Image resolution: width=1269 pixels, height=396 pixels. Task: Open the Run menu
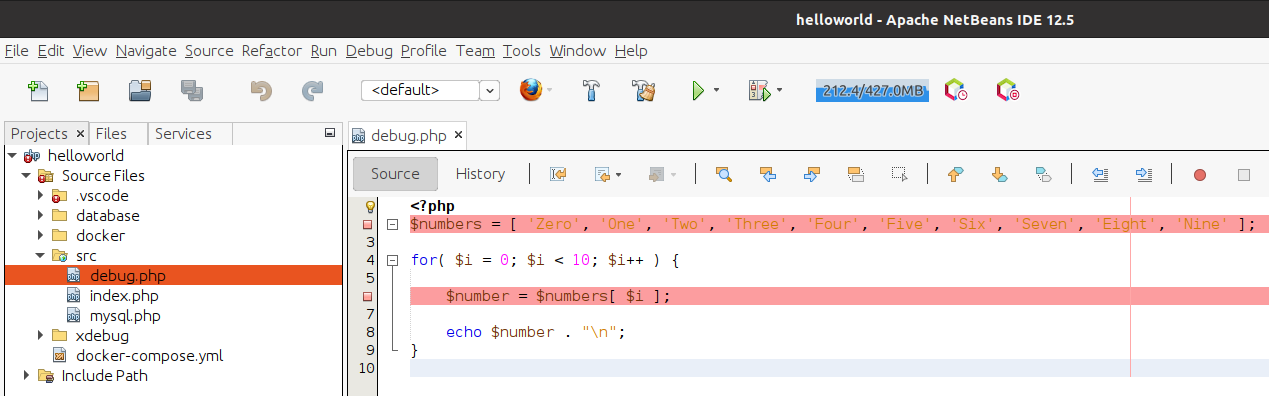[x=324, y=50]
